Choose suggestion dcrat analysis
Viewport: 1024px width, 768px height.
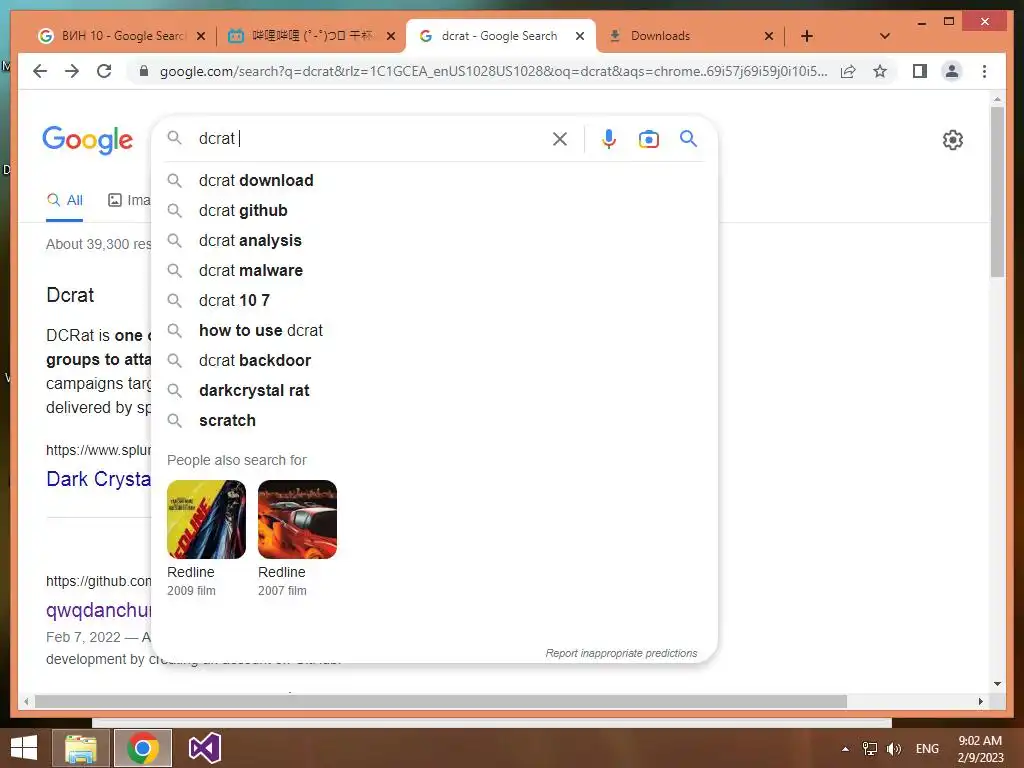434,240
